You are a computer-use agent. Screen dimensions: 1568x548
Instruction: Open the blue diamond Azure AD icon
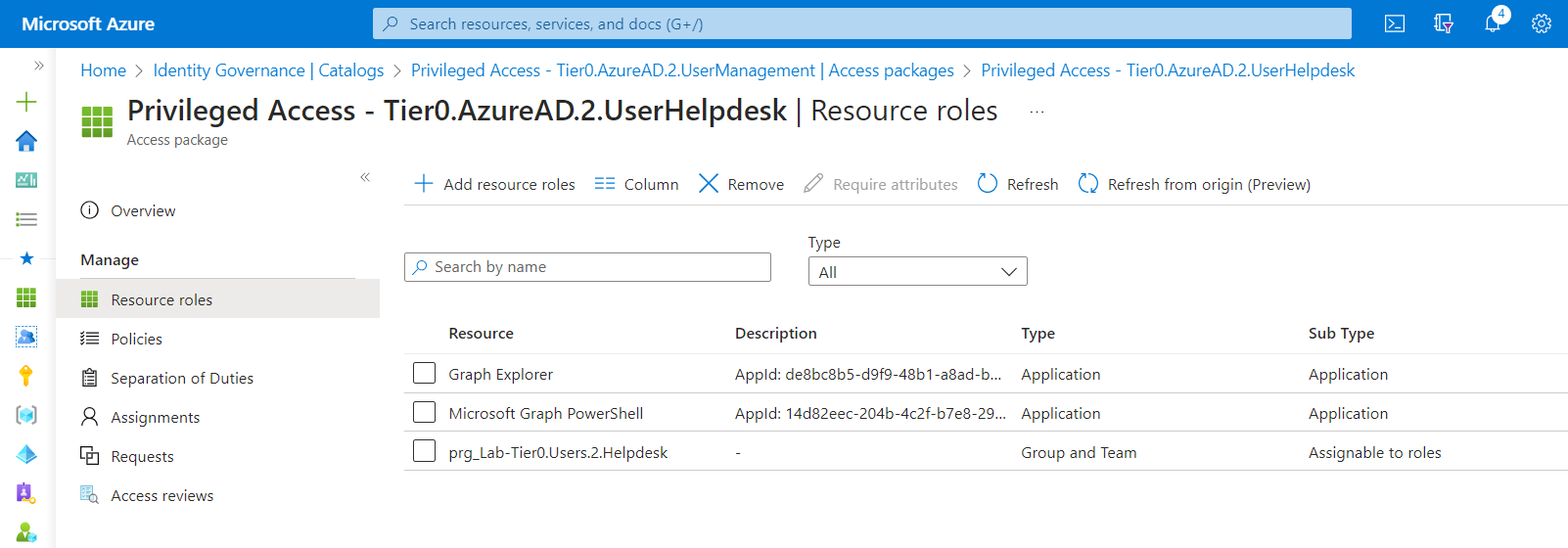(x=26, y=454)
